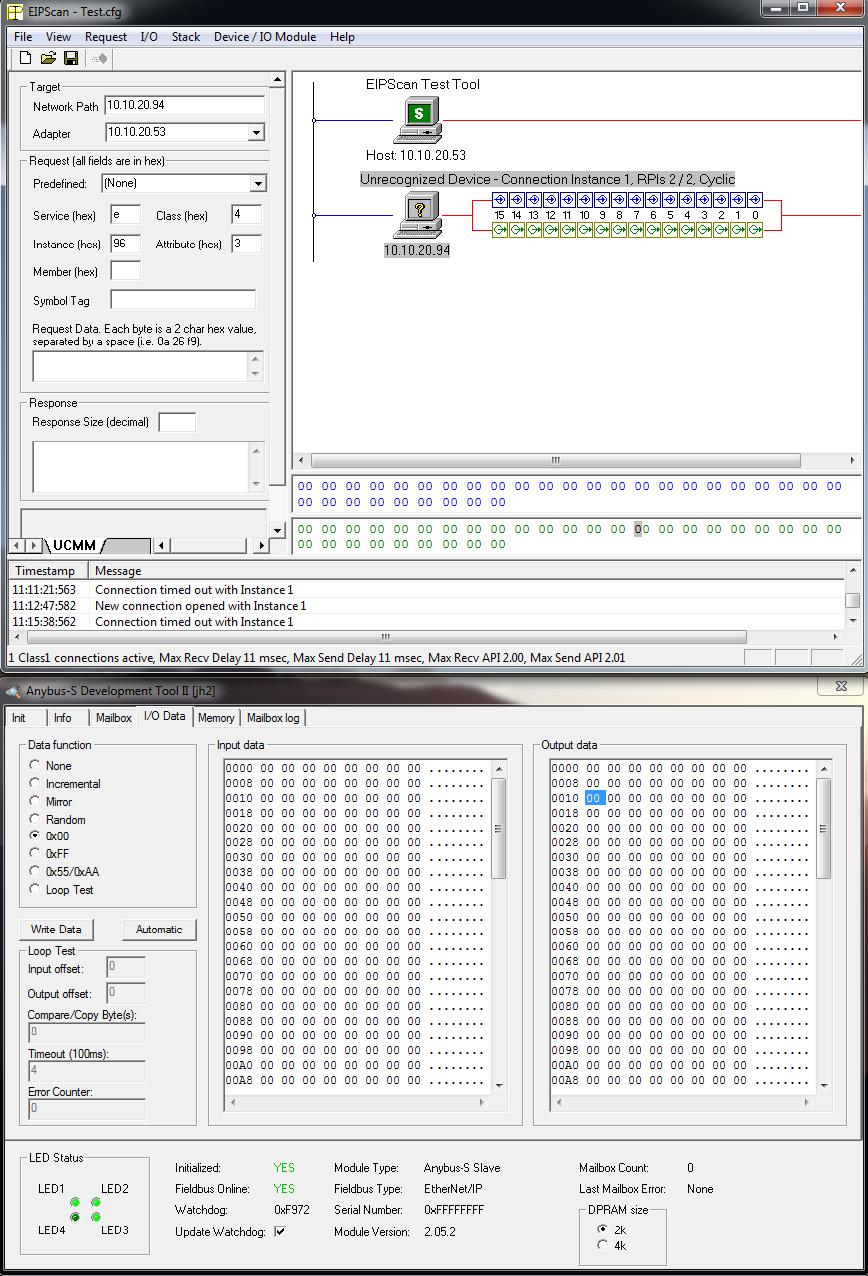The width and height of the screenshot is (868, 1276).
Task: Open the Device / IO Module menu
Action: (x=265, y=37)
